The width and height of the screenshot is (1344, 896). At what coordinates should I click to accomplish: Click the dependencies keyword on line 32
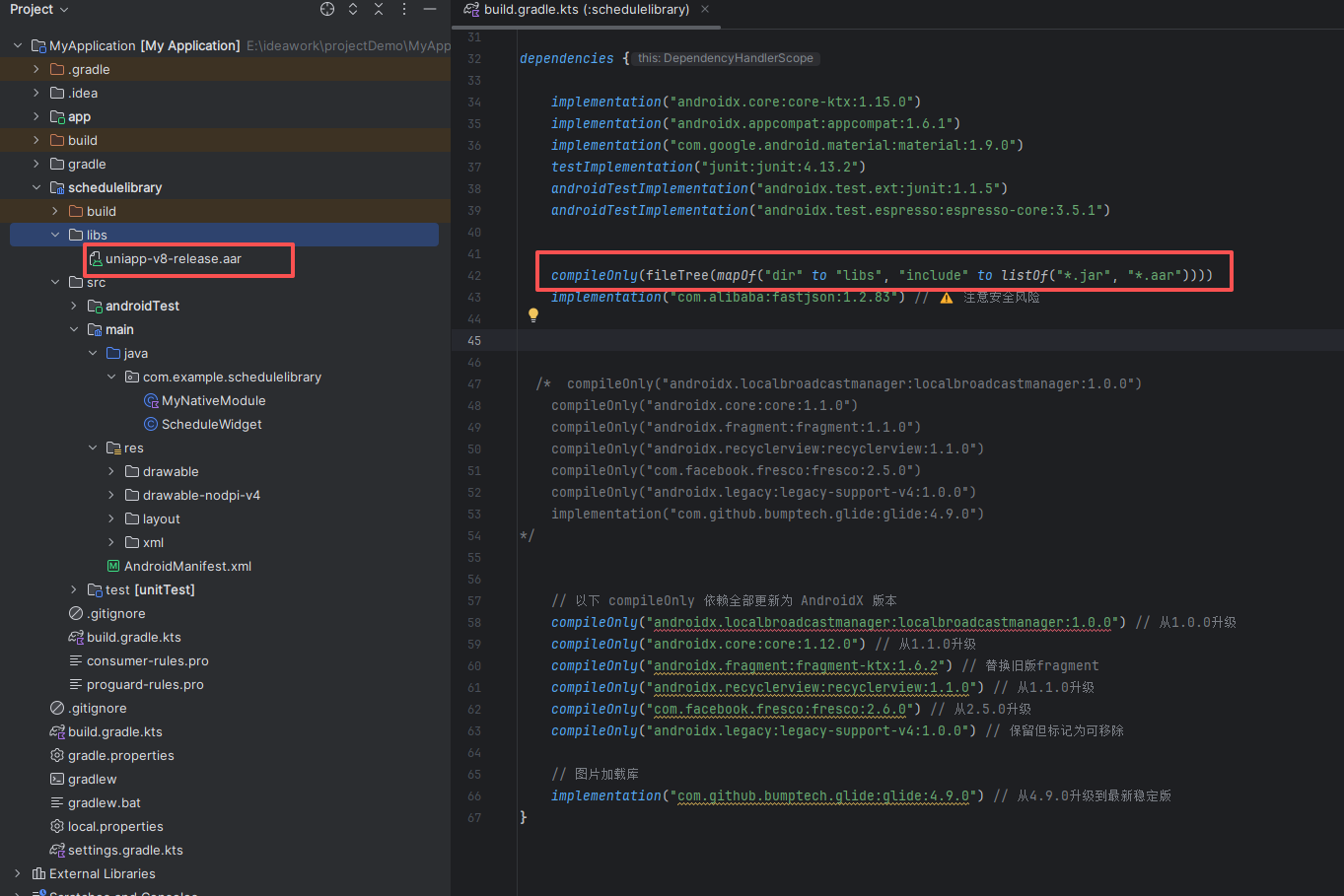click(x=566, y=58)
